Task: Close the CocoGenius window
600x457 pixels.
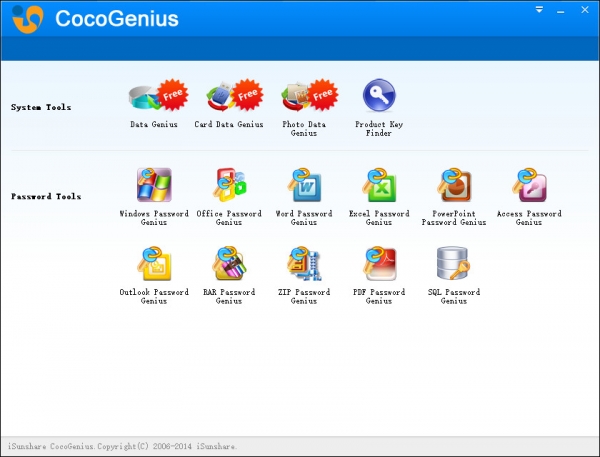Action: (585, 10)
